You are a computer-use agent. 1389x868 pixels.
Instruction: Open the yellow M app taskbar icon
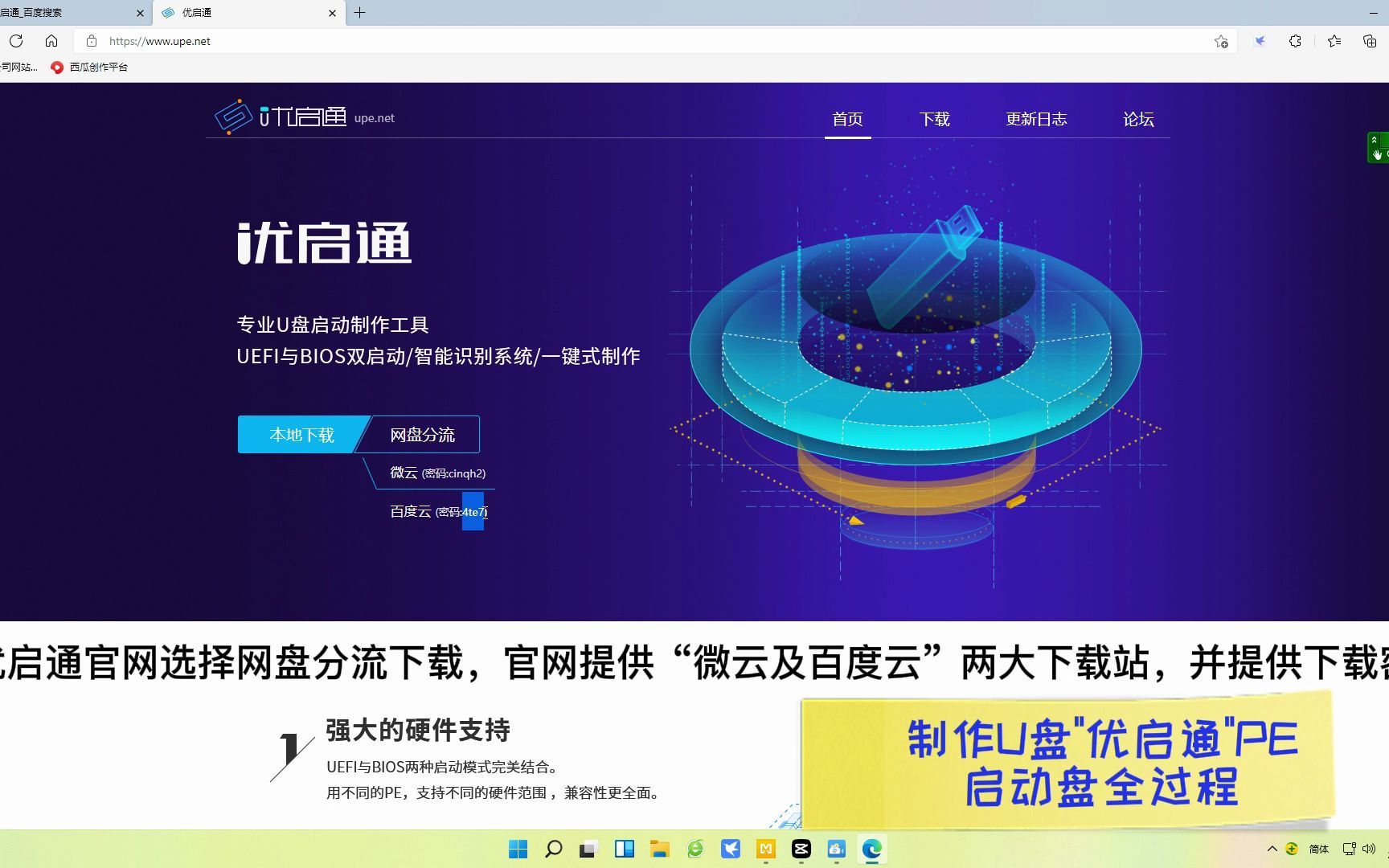click(x=765, y=849)
